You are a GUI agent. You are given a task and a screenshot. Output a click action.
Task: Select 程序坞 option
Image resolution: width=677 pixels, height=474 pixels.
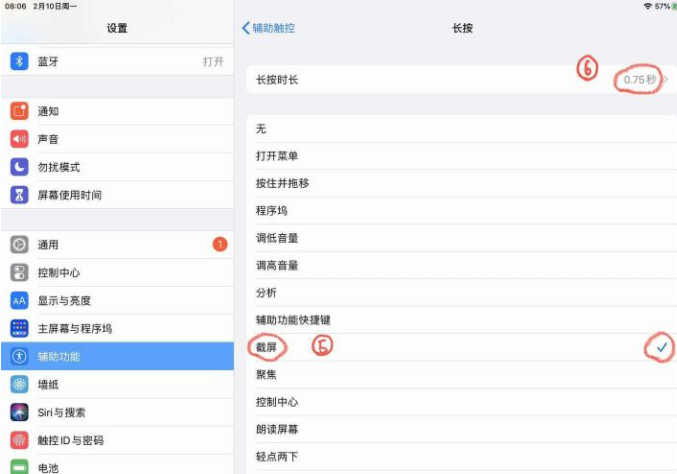pyautogui.click(x=461, y=211)
